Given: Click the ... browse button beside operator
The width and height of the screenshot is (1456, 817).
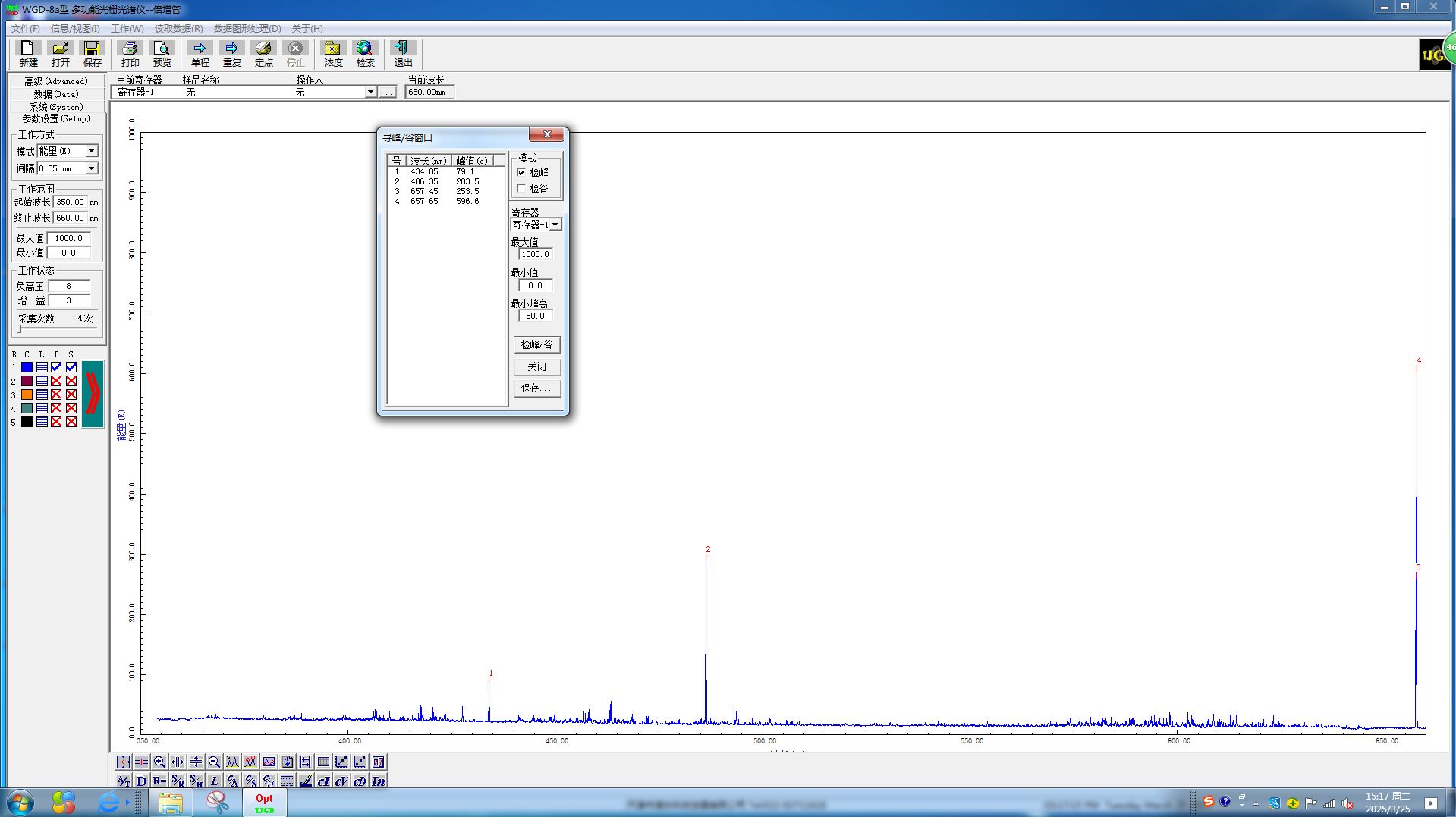Looking at the screenshot, I should click(387, 92).
